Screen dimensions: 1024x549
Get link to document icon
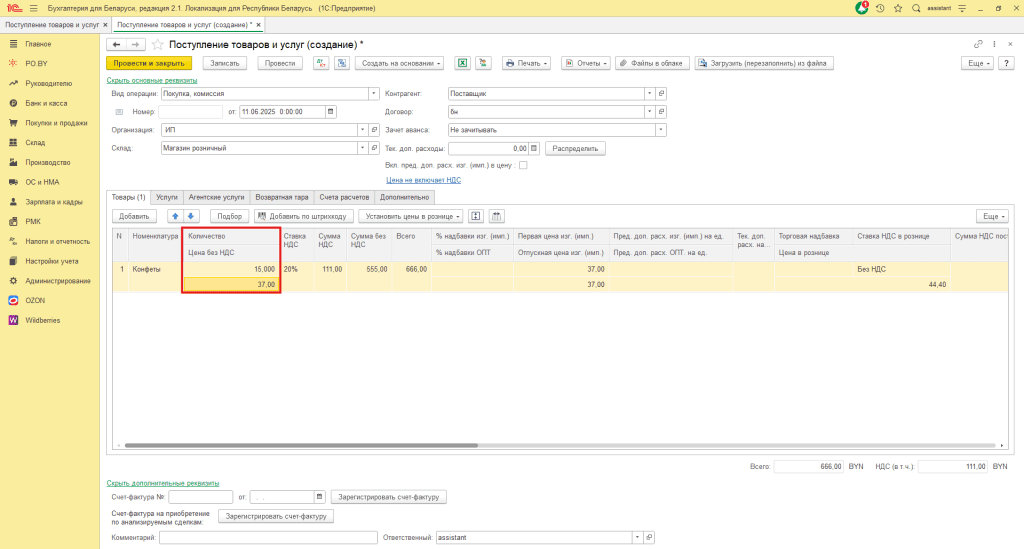(x=978, y=44)
